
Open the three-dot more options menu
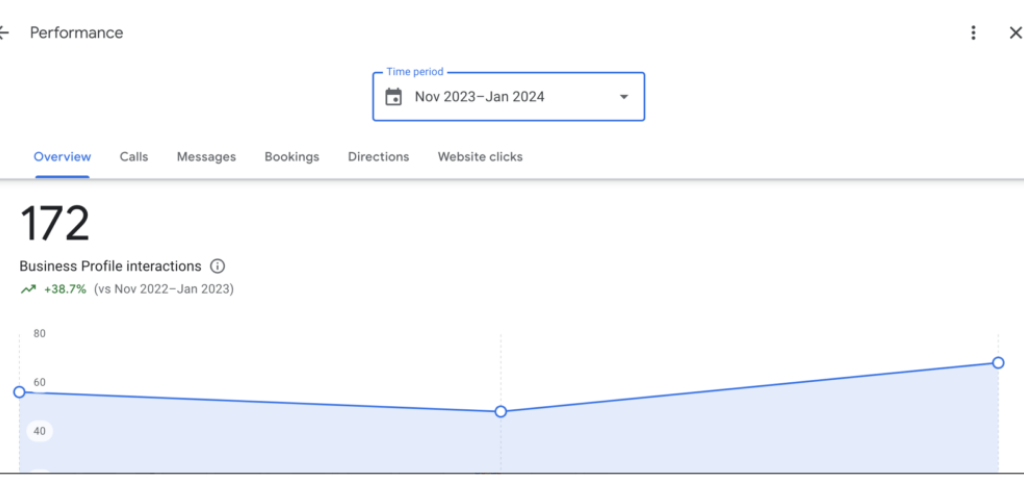[x=973, y=33]
